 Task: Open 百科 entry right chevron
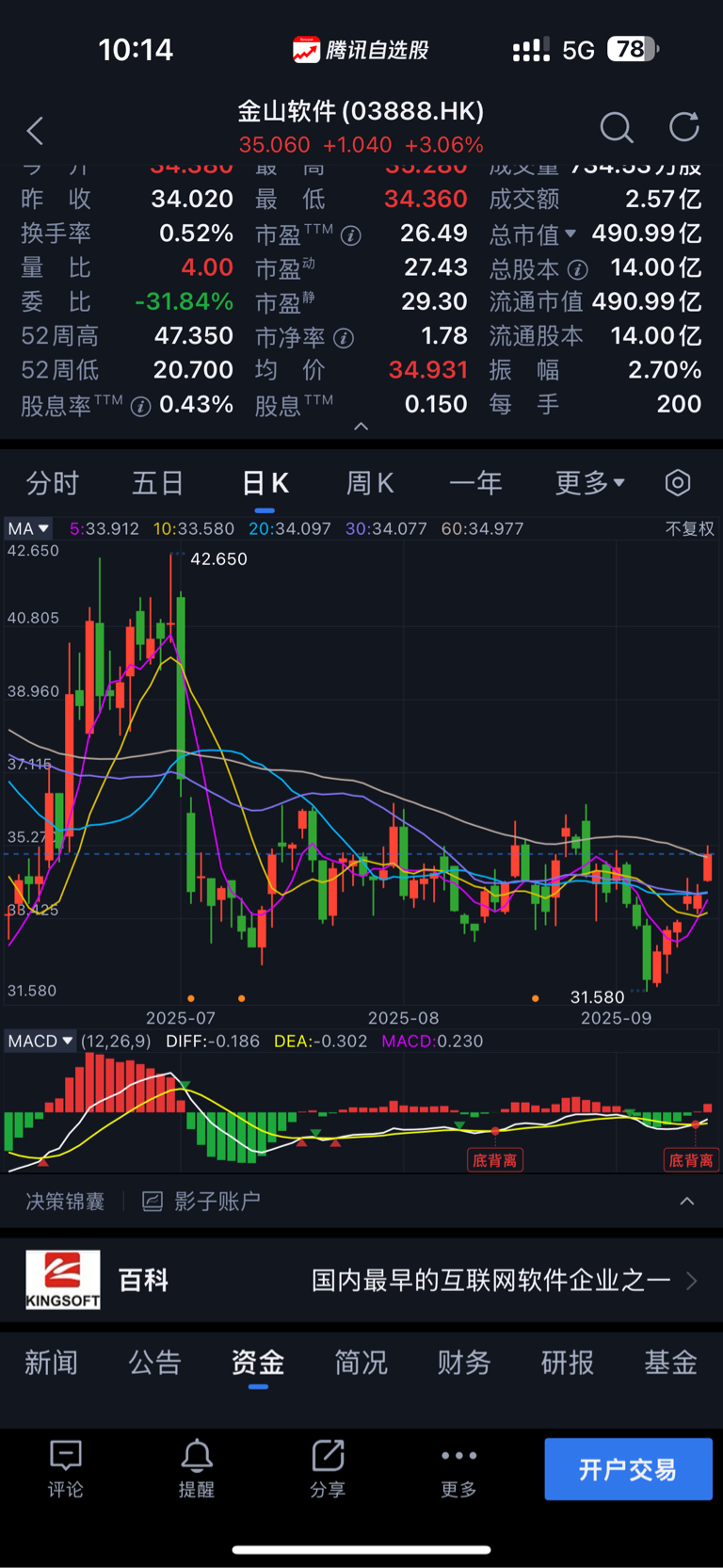coord(692,1281)
